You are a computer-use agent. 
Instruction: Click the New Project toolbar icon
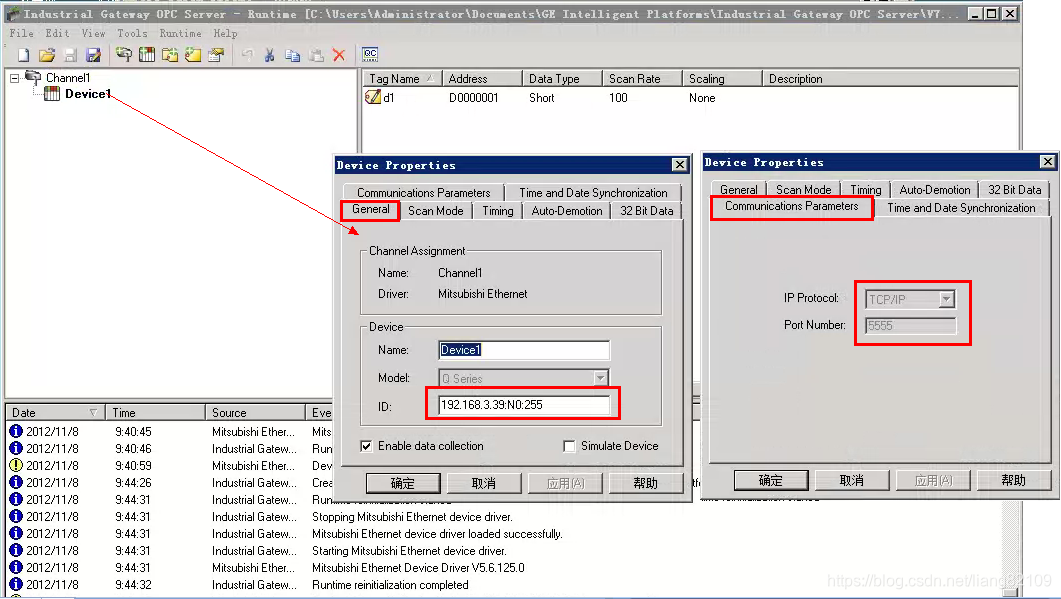click(23, 55)
